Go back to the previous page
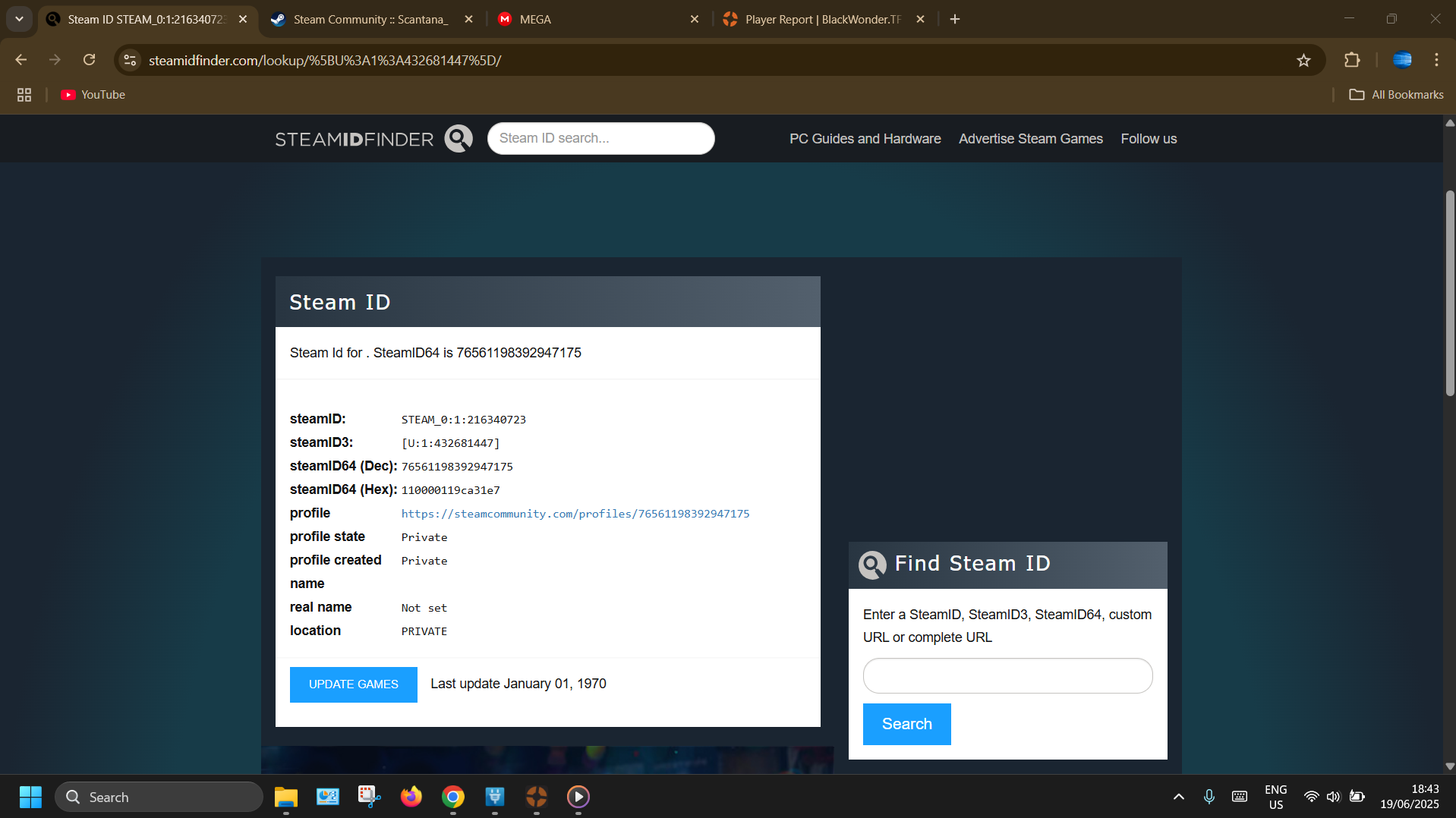The image size is (1456, 818). coord(20,60)
